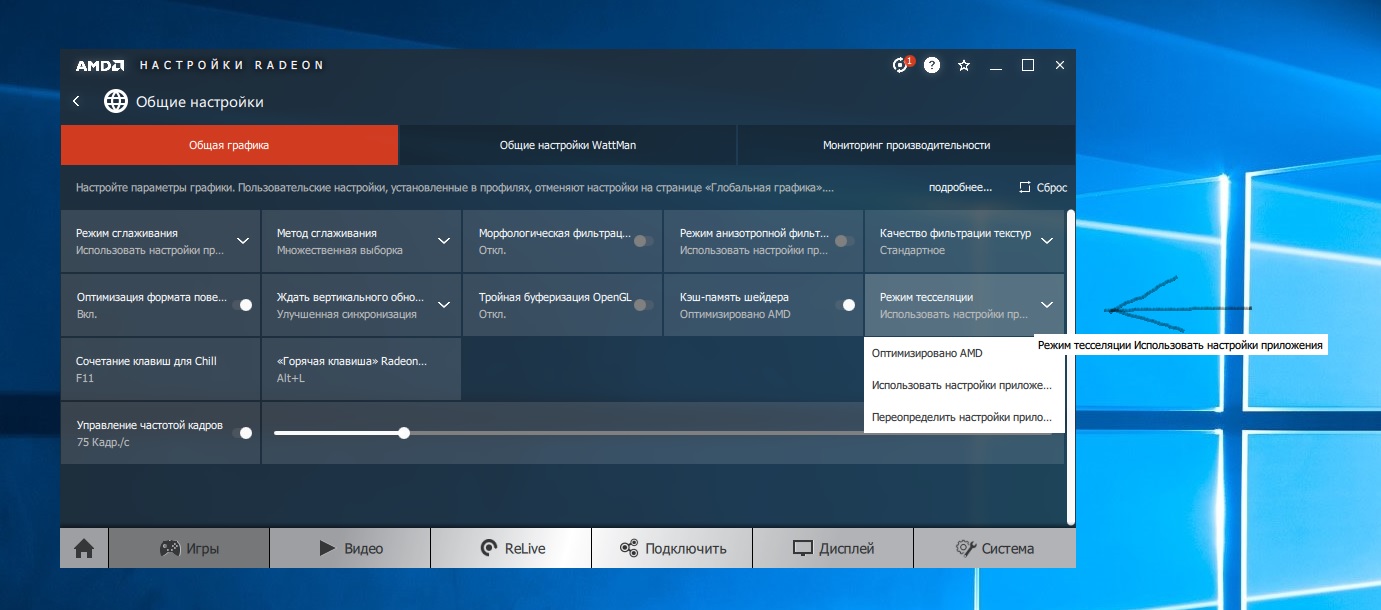
Task: Click the favorites star icon in title bar
Action: [964, 65]
